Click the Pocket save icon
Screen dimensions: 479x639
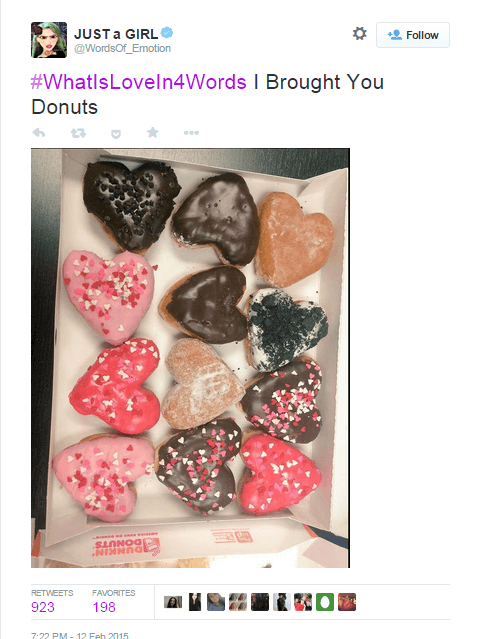(x=116, y=134)
